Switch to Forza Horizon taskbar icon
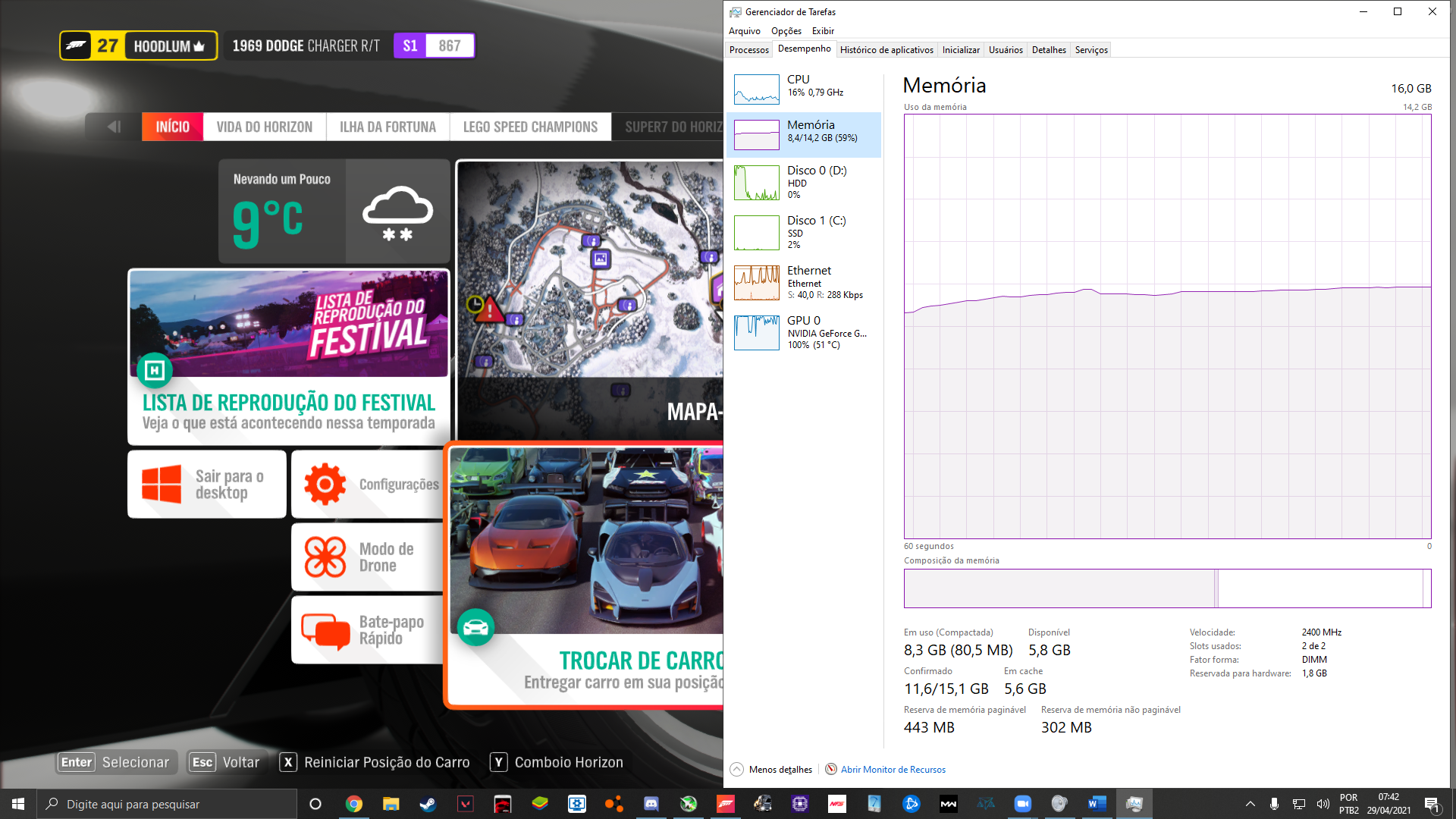This screenshot has width=1456, height=819. 726,804
